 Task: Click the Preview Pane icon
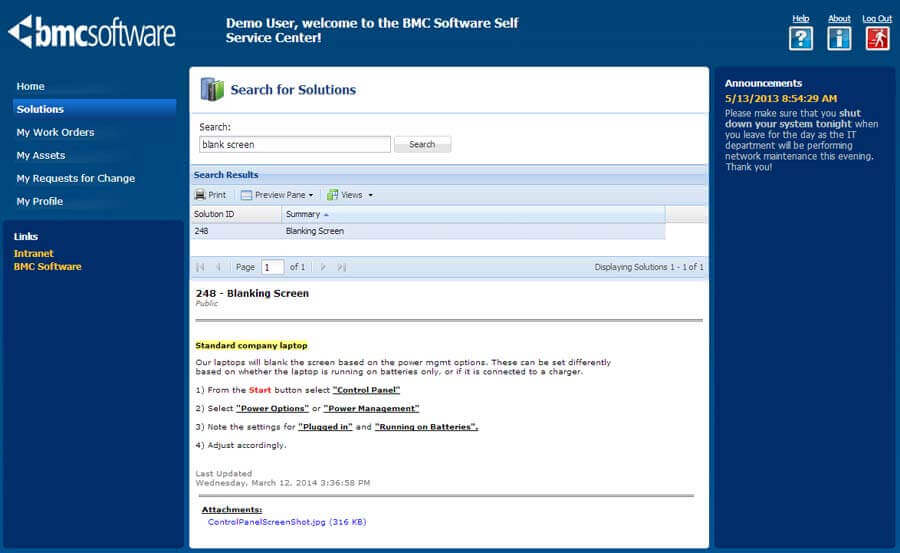click(x=246, y=195)
